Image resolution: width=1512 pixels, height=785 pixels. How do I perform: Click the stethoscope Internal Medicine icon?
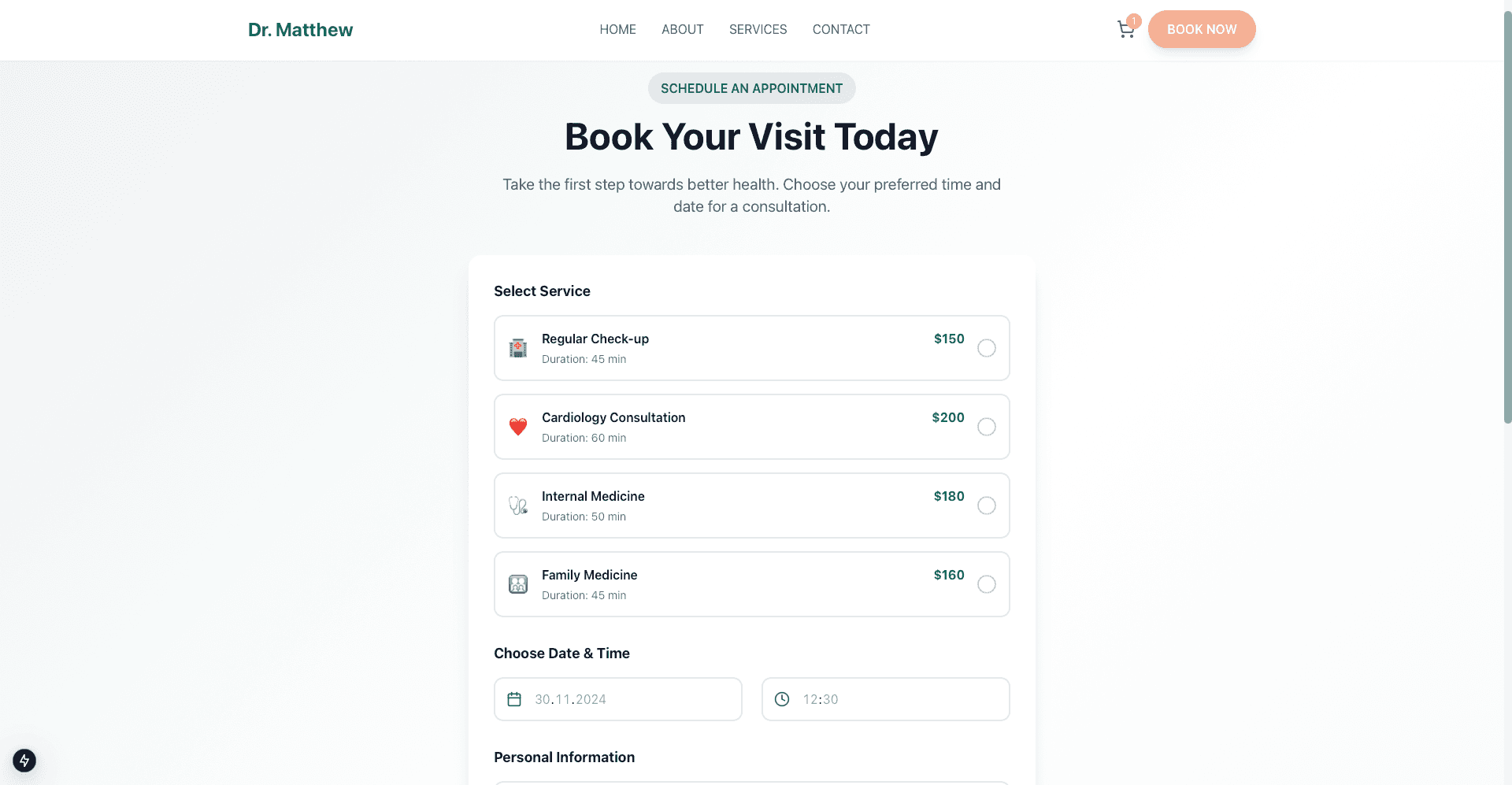pos(518,505)
